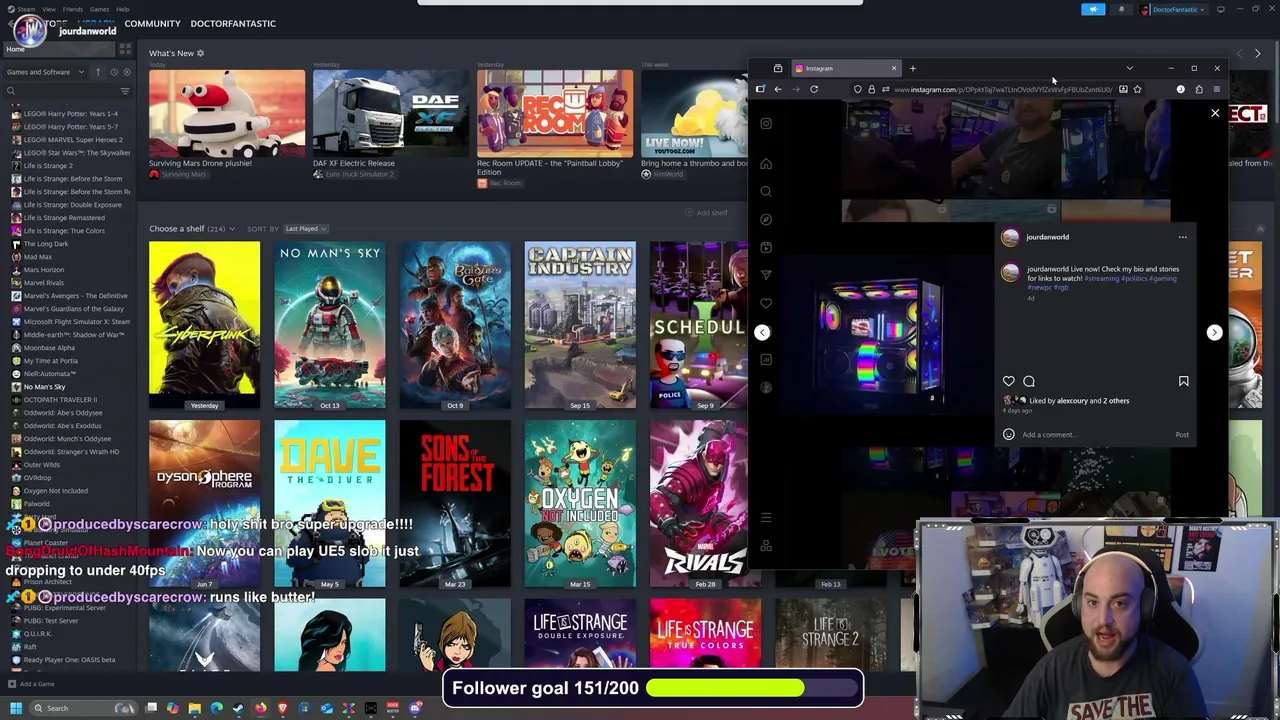Image resolution: width=1280 pixels, height=720 pixels.
Task: Open Cyberpunk 2077 game cover
Action: tap(204, 325)
